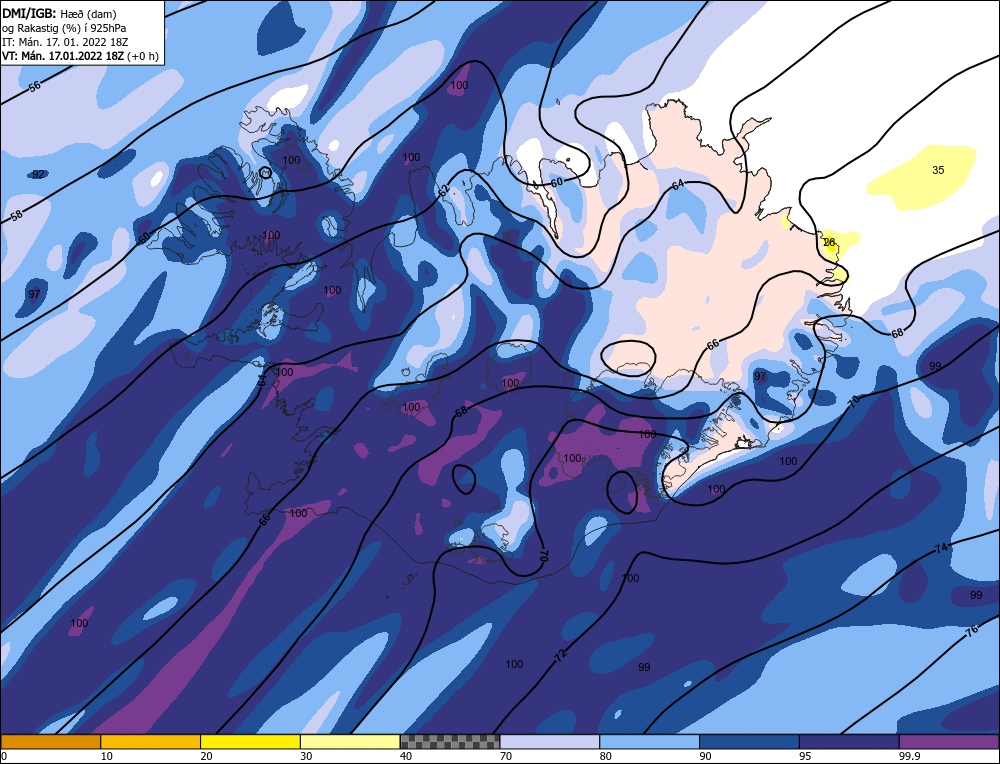Click the purple legend swatch above 99.9

tap(949, 742)
